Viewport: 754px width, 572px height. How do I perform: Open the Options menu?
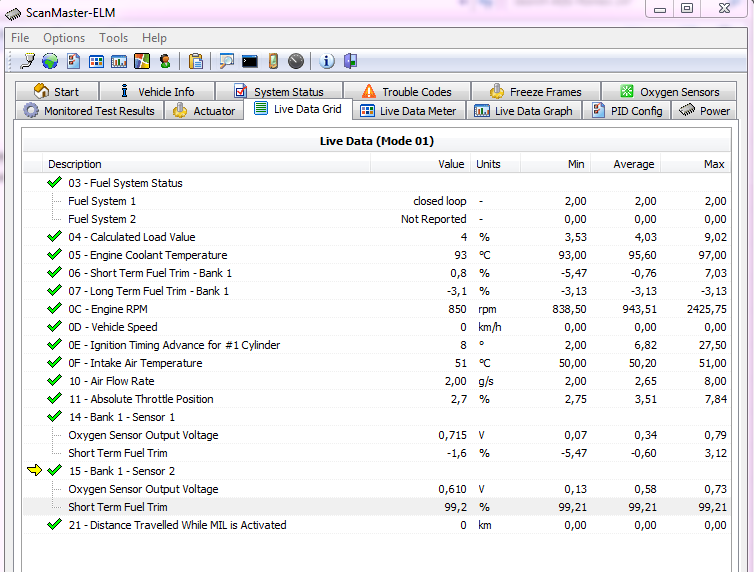click(64, 38)
